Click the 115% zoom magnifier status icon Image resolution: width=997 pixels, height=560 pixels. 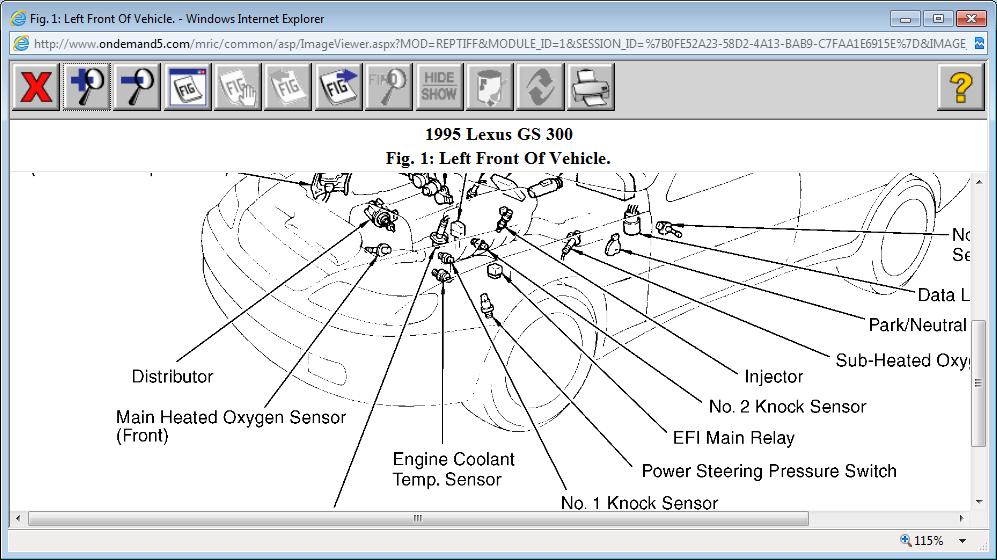(x=905, y=540)
